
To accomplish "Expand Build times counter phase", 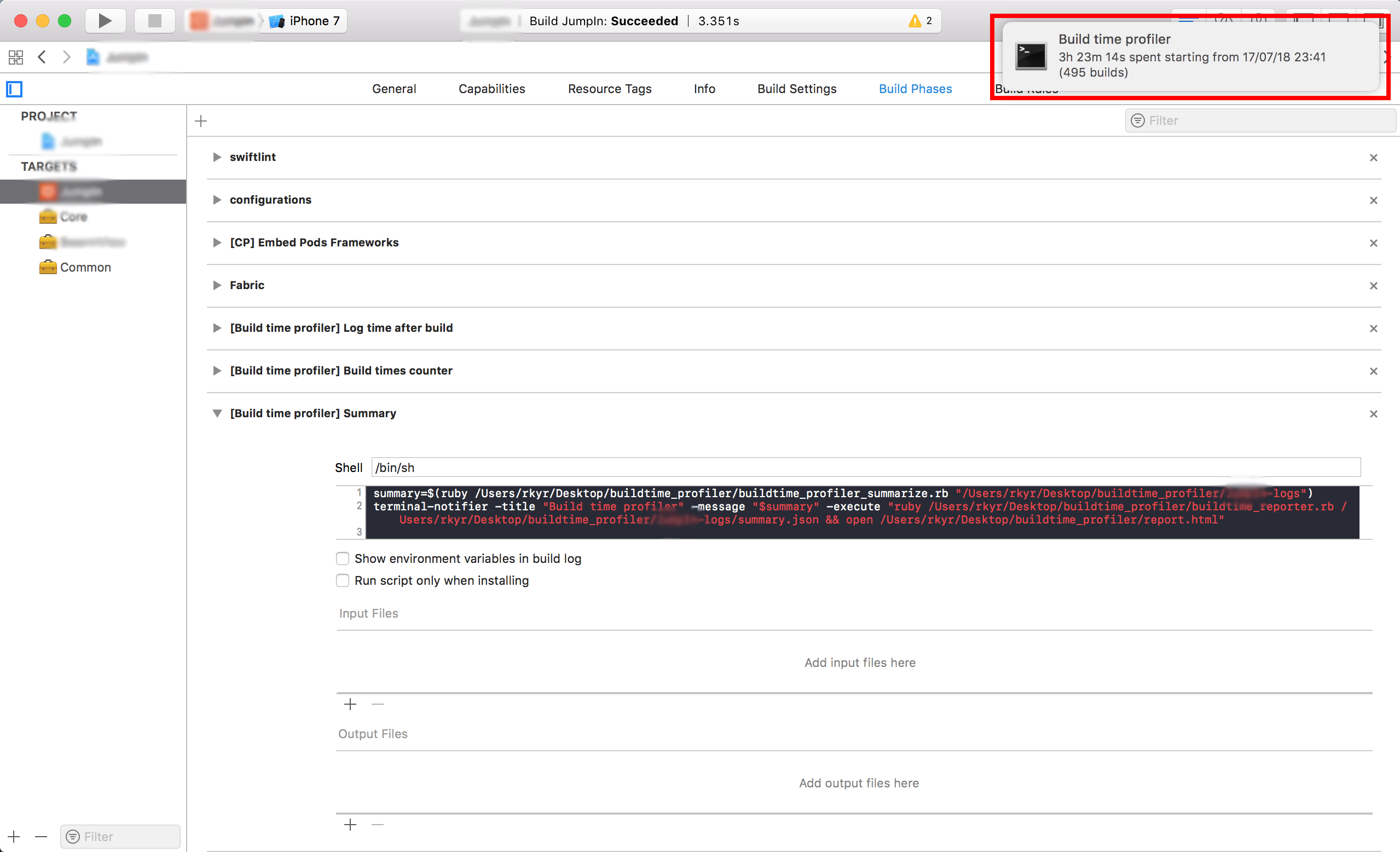I will click(217, 370).
